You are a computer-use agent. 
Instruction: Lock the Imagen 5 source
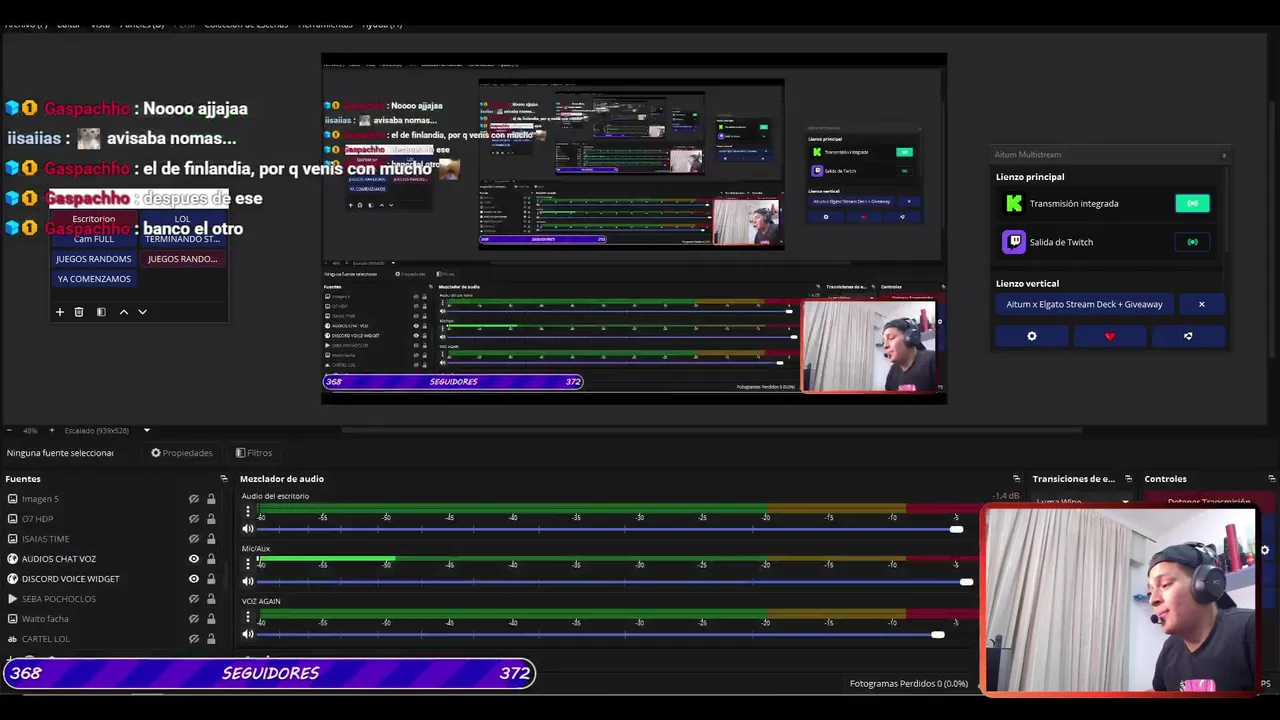point(211,499)
